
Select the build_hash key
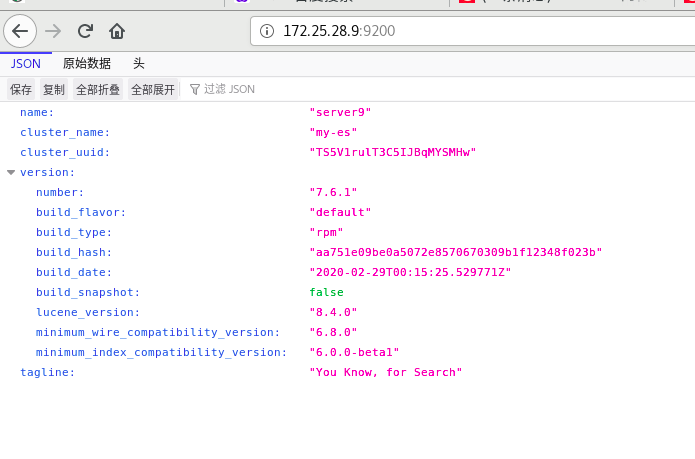pos(74,252)
